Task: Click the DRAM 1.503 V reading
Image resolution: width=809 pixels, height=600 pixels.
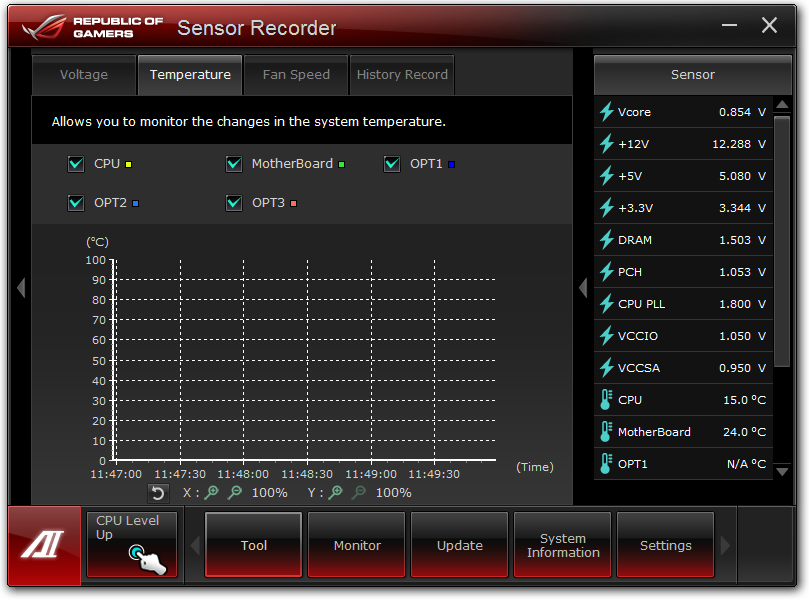Action: tap(742, 240)
